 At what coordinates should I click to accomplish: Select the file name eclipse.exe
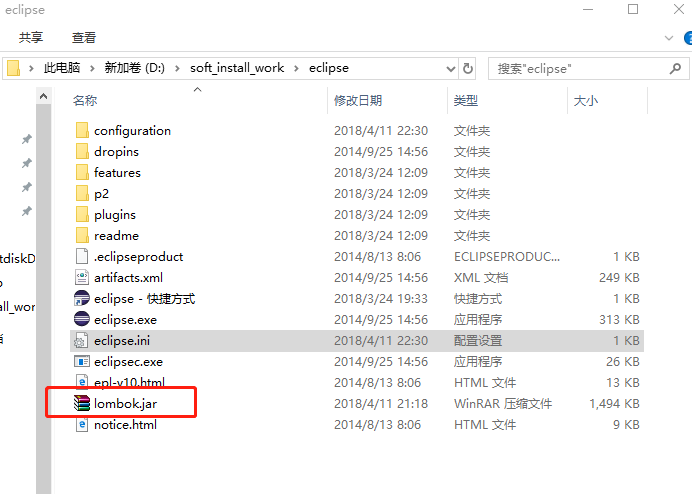[125, 319]
